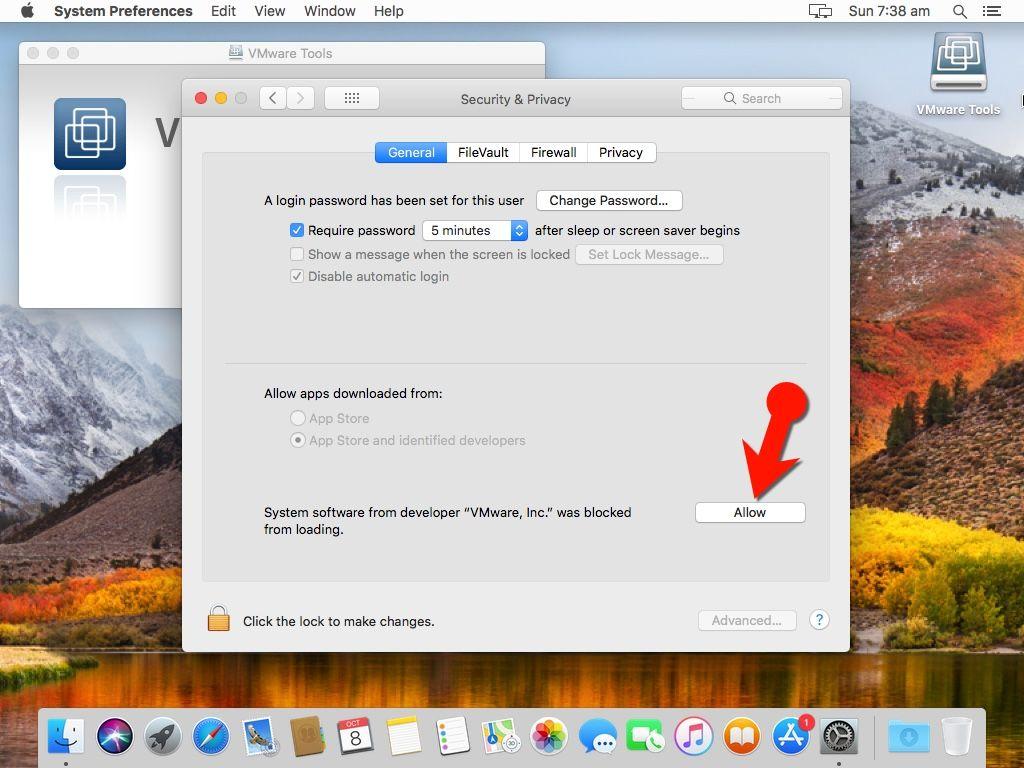This screenshot has width=1024, height=768.
Task: Open iTunes music note icon in Dock
Action: 694,736
